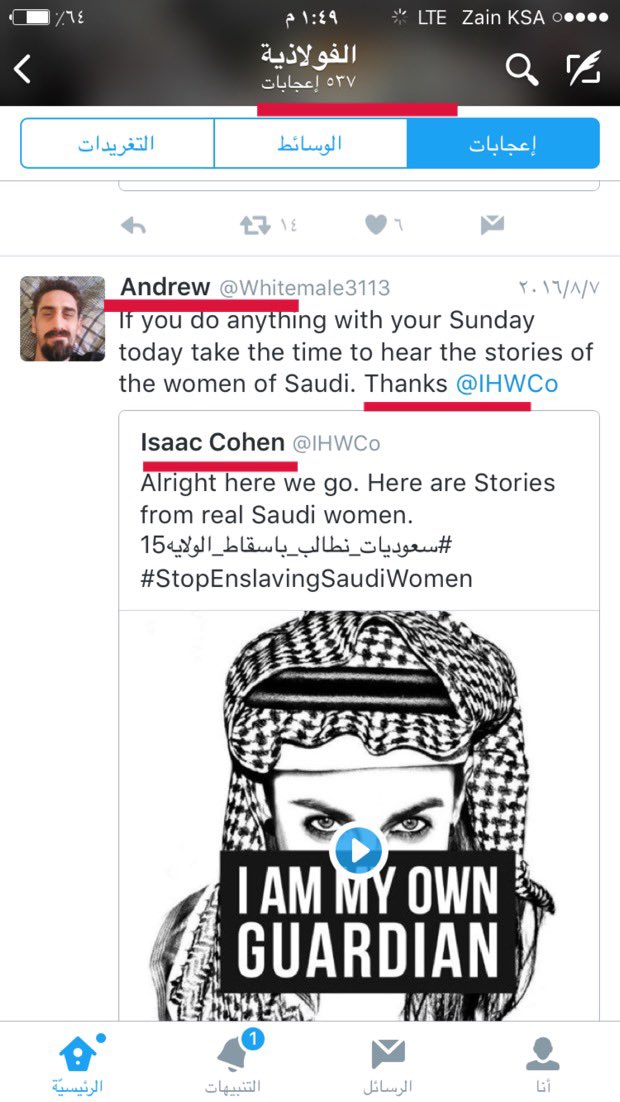Tap the #StopEnslavingSaudiWomen hashtag

pyautogui.click(x=306, y=578)
